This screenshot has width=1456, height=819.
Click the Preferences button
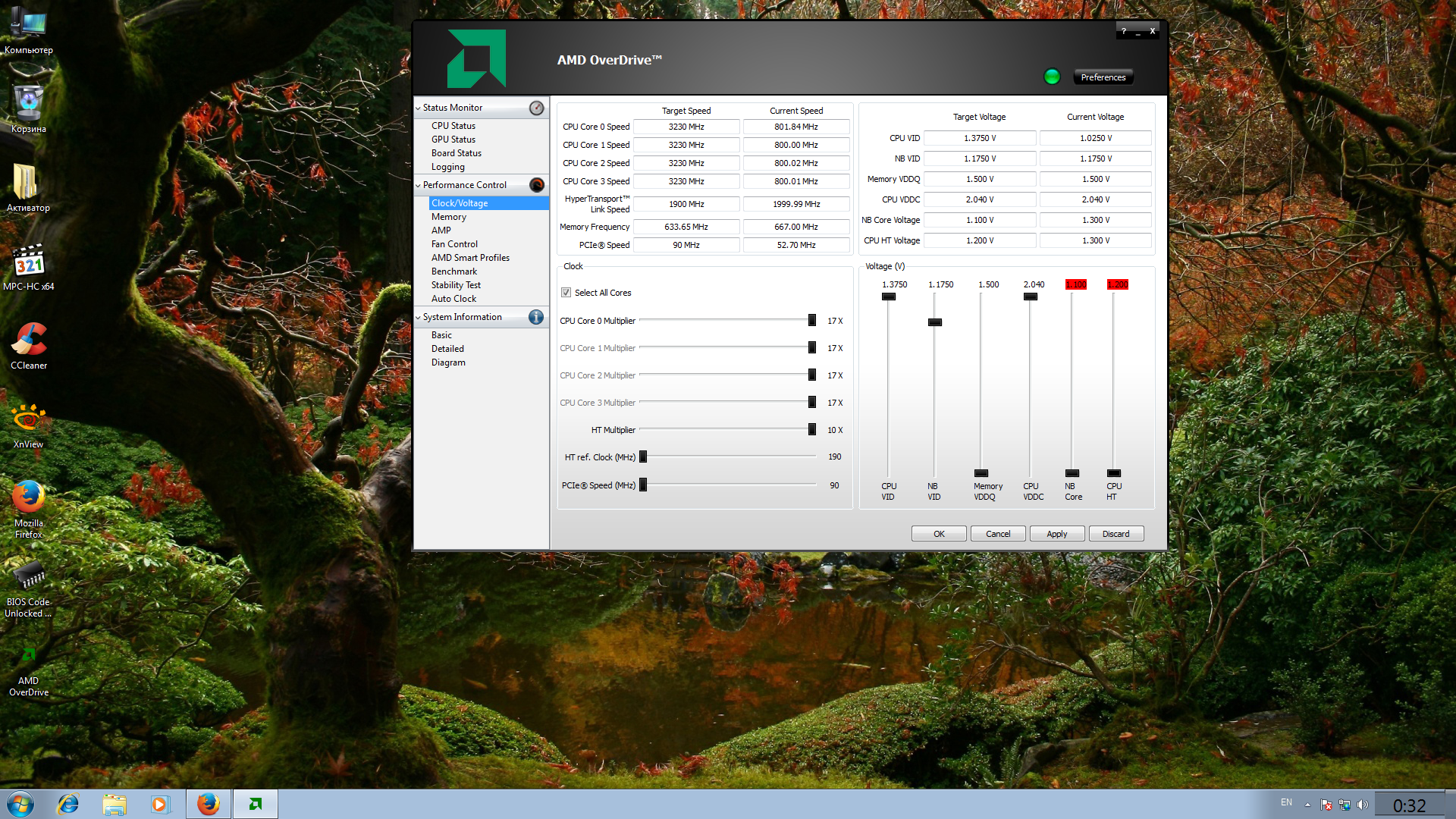[x=1103, y=77]
